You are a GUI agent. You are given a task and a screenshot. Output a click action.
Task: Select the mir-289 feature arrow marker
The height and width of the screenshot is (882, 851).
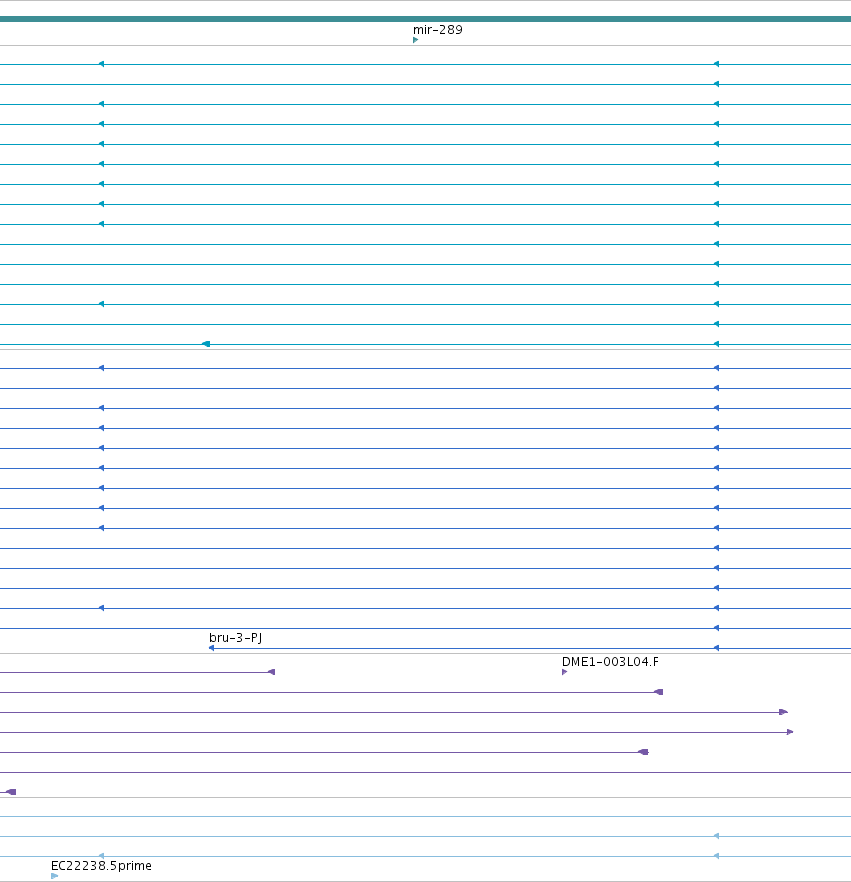(416, 40)
